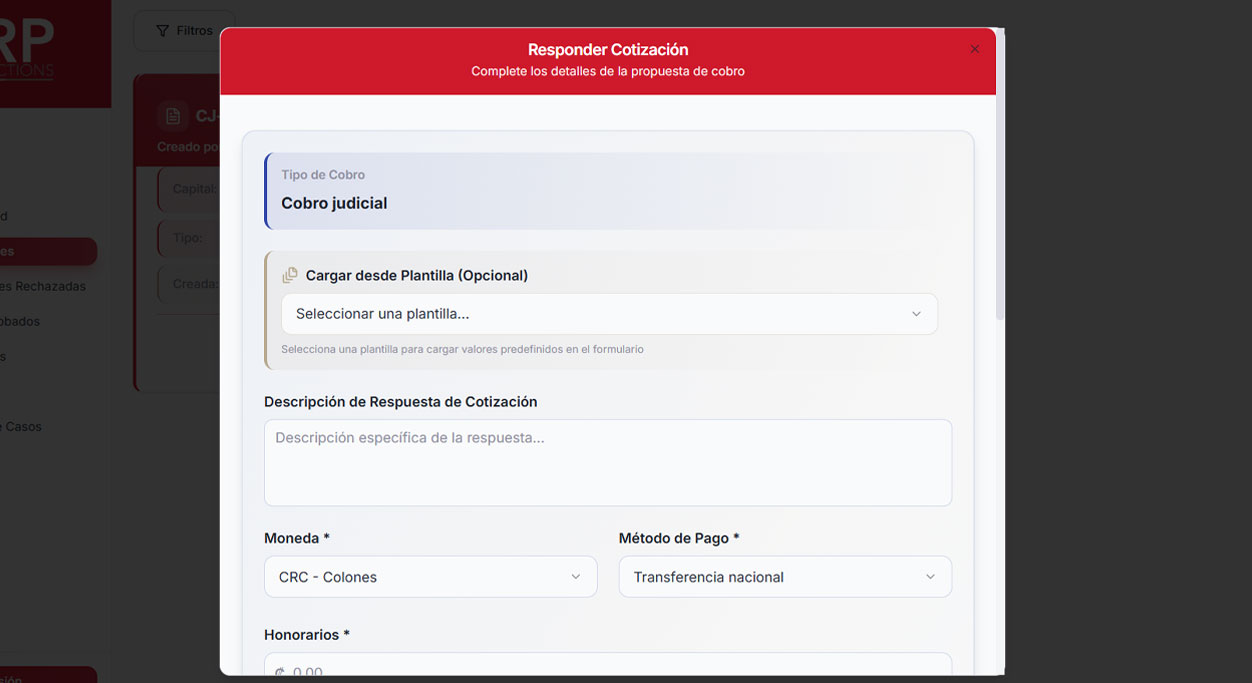The width and height of the screenshot is (1252, 683).
Task: Click the template icon beside Cargar desde Plantilla
Action: pos(290,275)
